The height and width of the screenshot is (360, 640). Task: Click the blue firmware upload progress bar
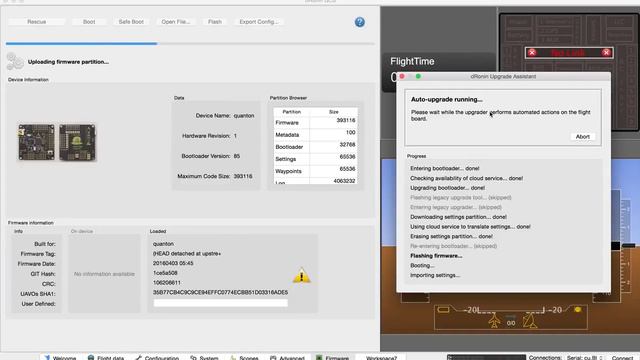pos(190,43)
